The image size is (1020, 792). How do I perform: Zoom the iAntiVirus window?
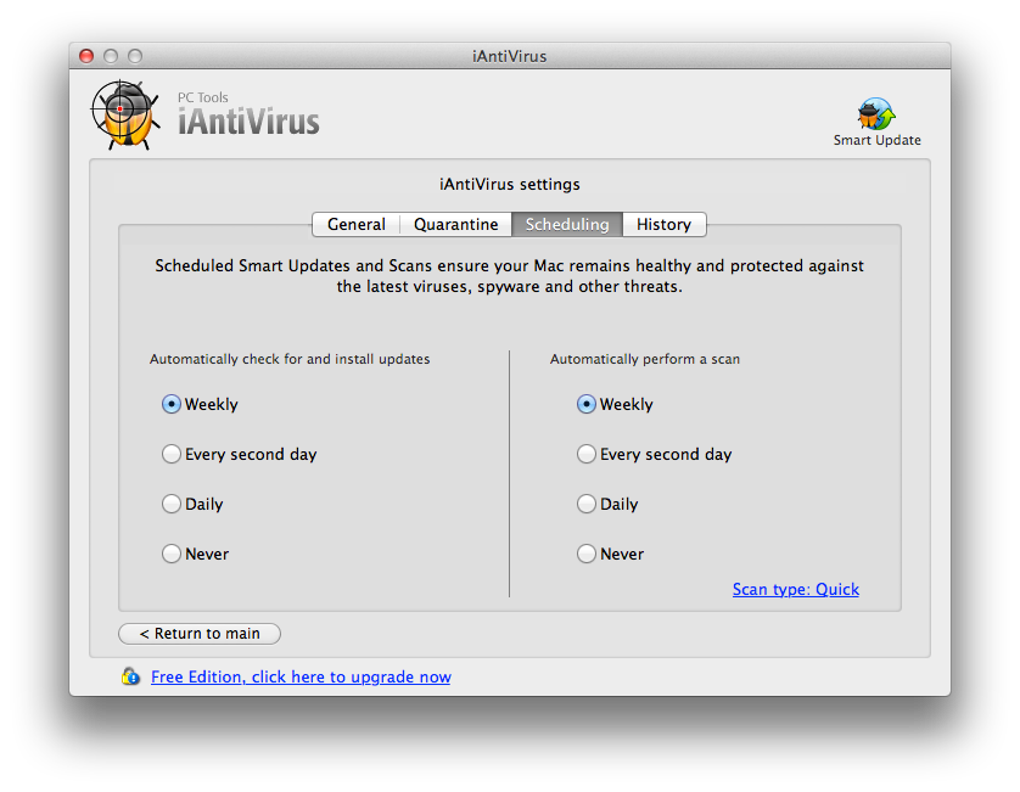[135, 56]
